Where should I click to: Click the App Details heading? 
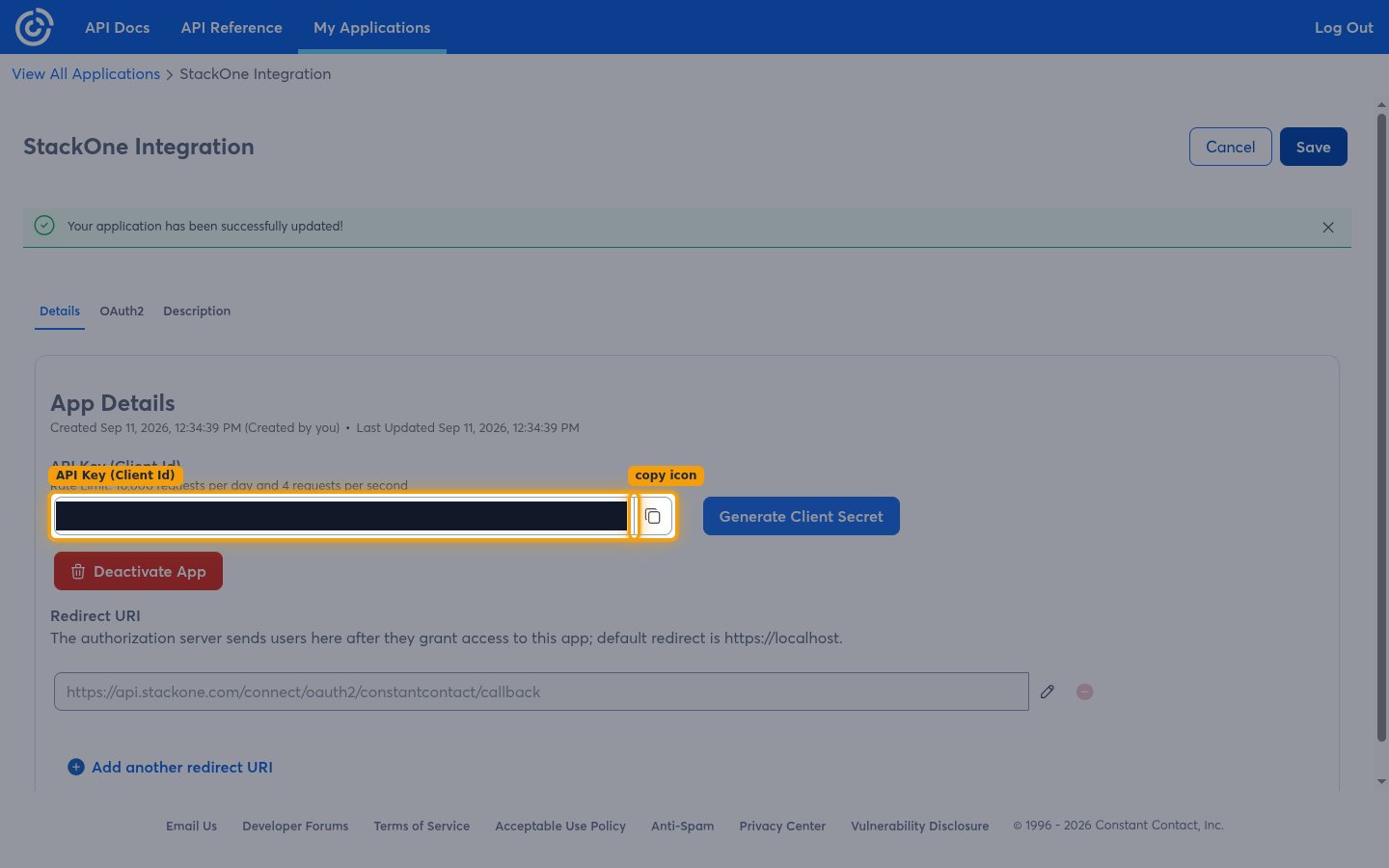(113, 403)
